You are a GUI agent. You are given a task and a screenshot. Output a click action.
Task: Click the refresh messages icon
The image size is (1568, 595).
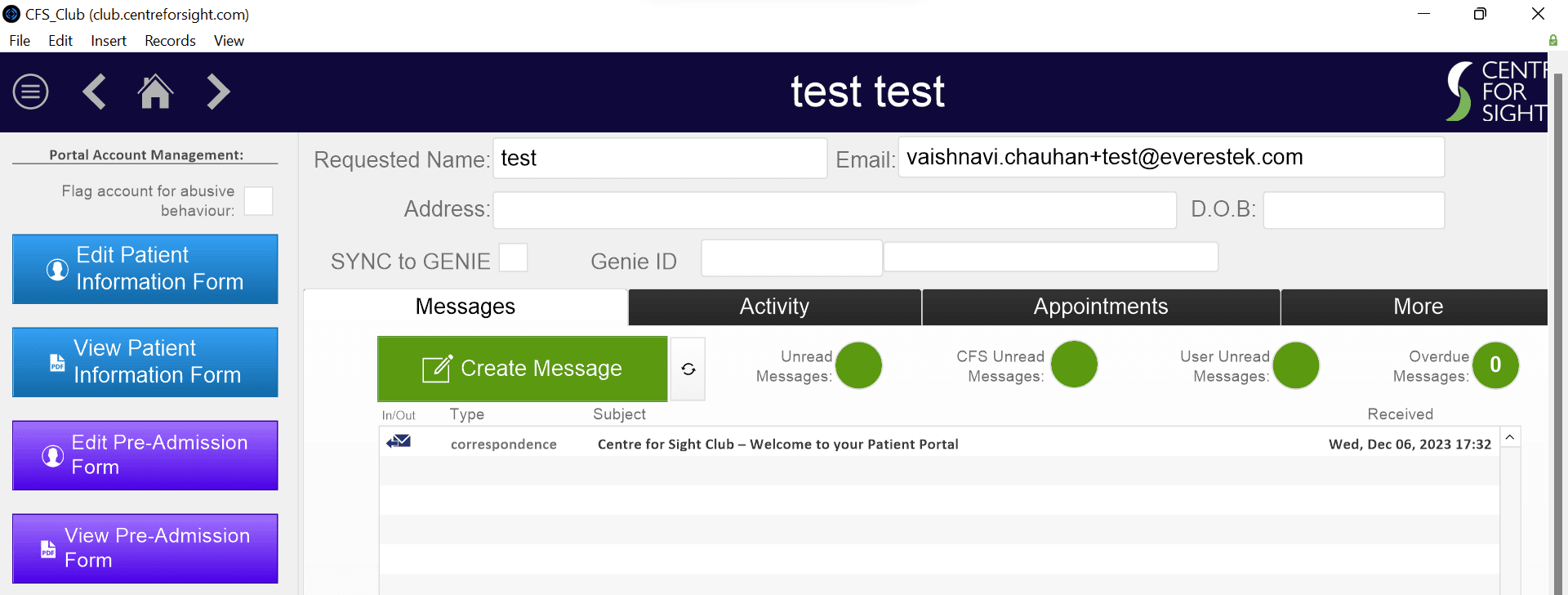click(x=688, y=369)
